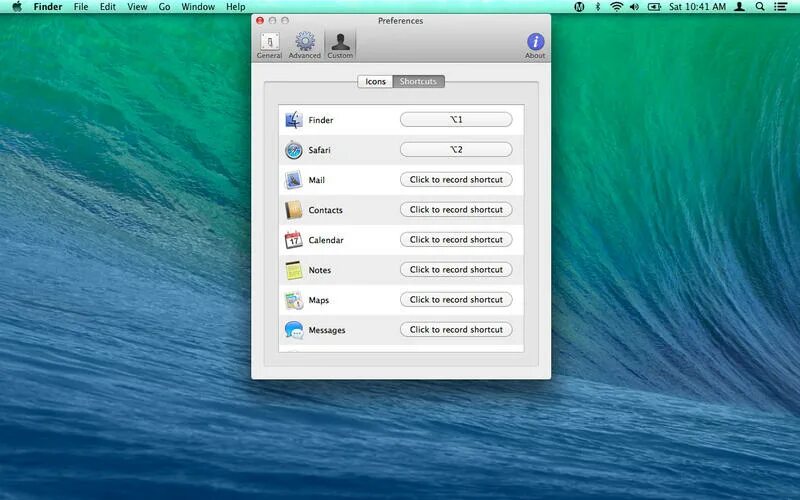Open Notification Center list icon

[x=780, y=7]
